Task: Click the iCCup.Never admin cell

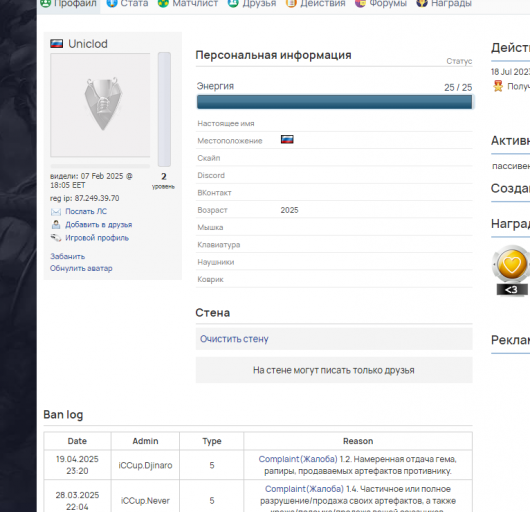Action: coord(145,501)
